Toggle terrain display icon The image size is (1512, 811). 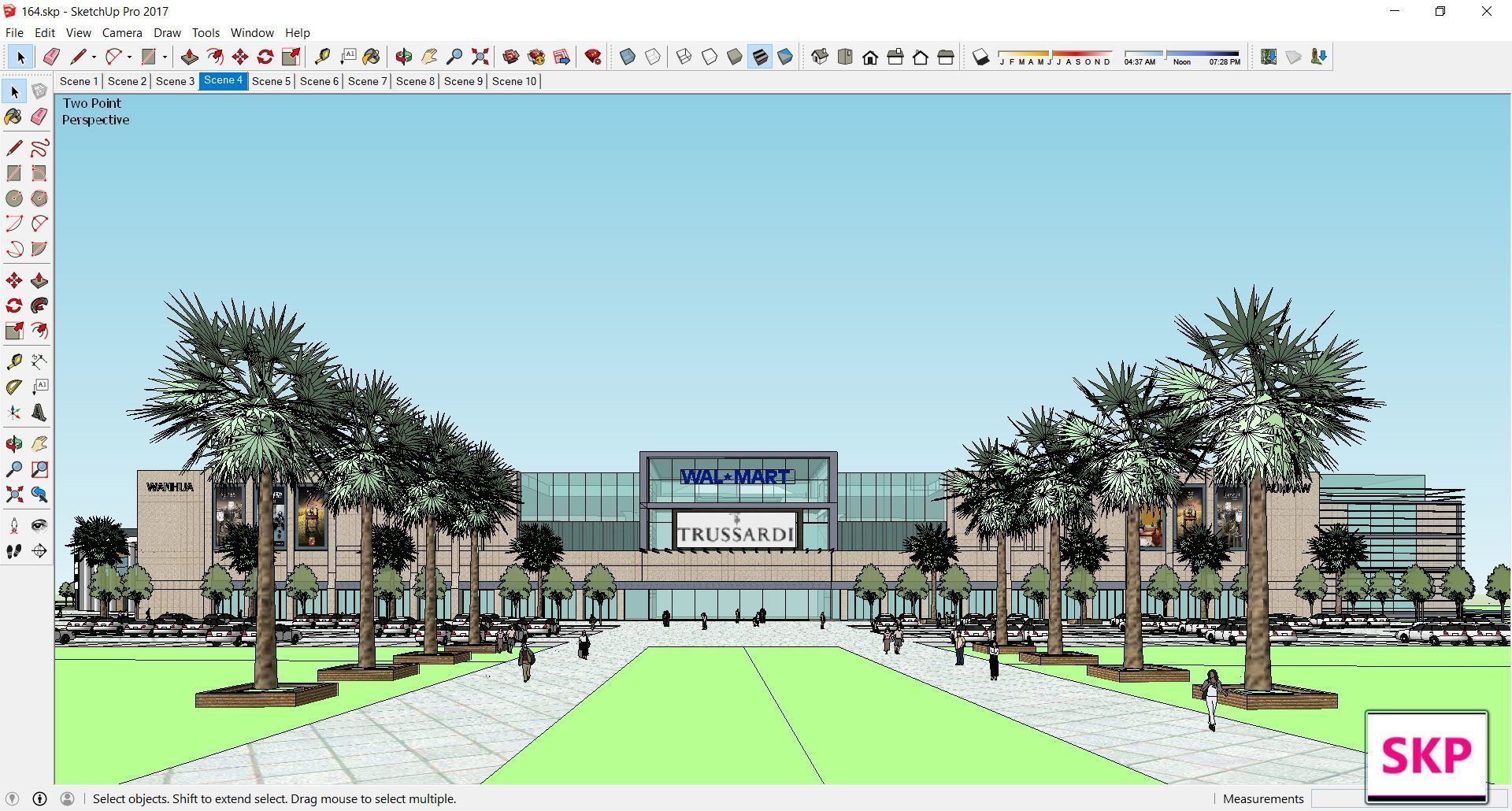click(1293, 57)
